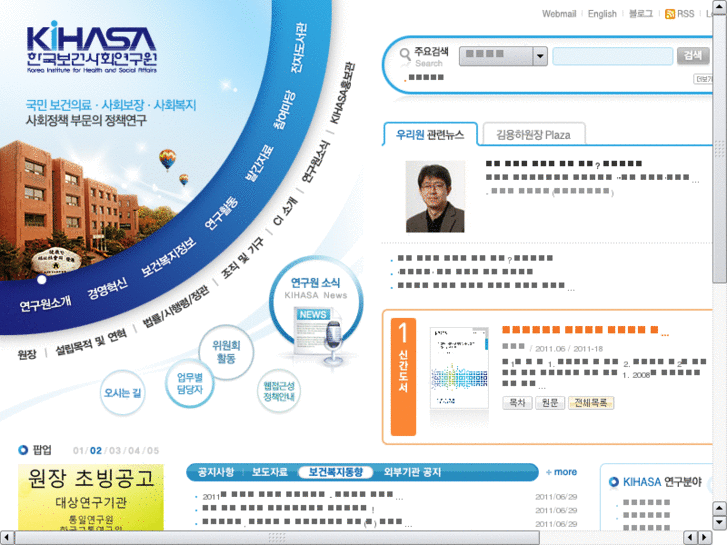
Task: Open the 업무별 담당자 bubble
Action: (x=190, y=383)
